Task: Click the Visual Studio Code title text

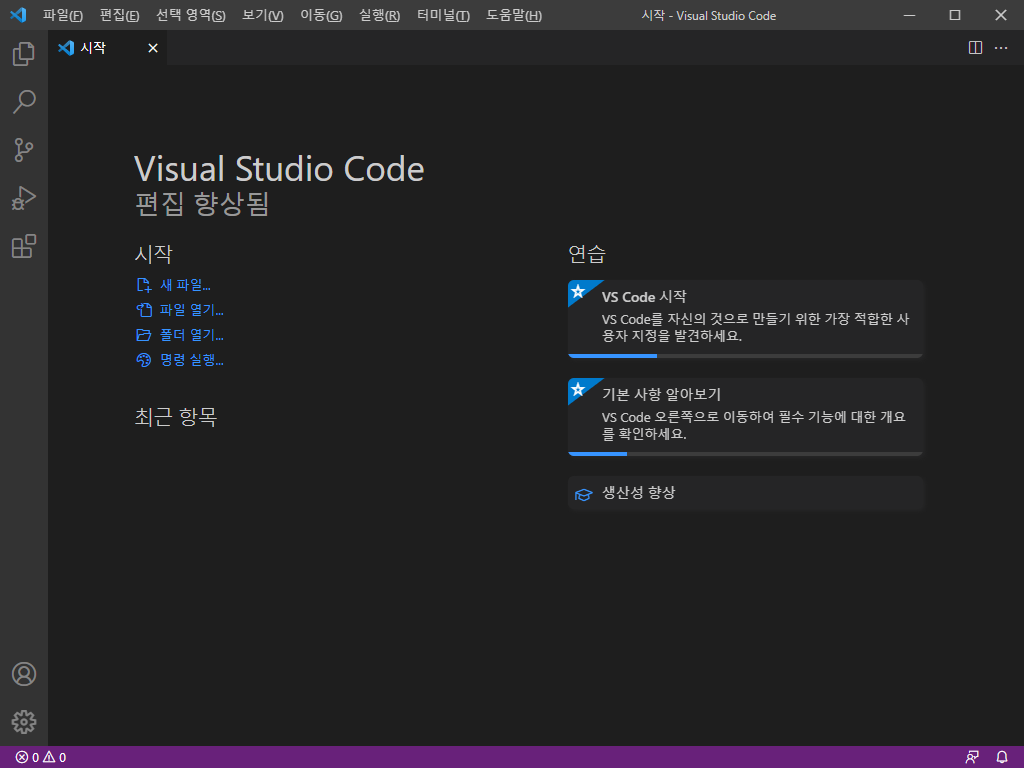Action: click(280, 169)
